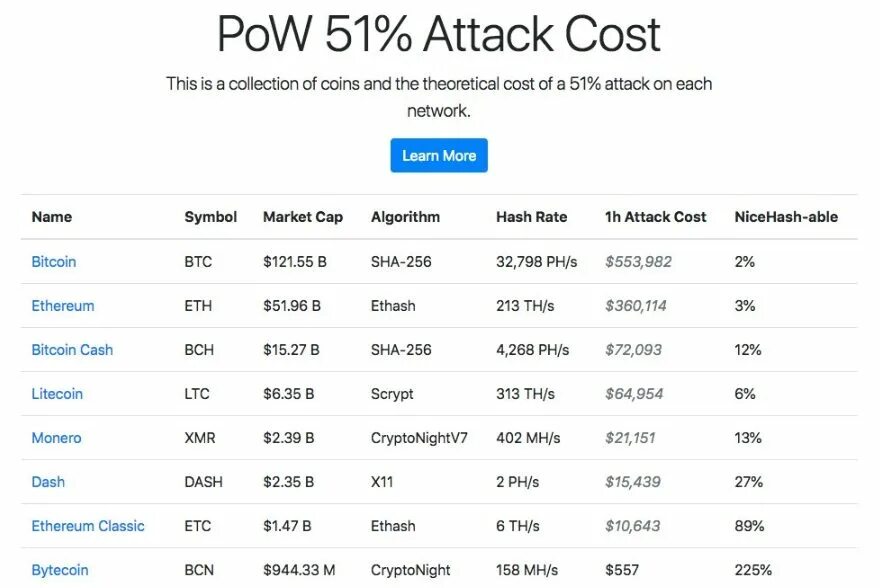This screenshot has width=880, height=588.
Task: Sort by Hash Rate column header
Action: [531, 217]
